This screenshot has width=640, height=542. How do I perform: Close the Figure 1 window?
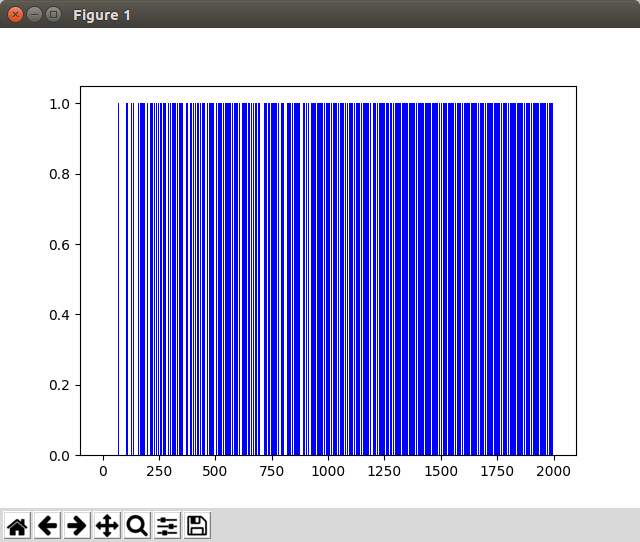coord(16,15)
